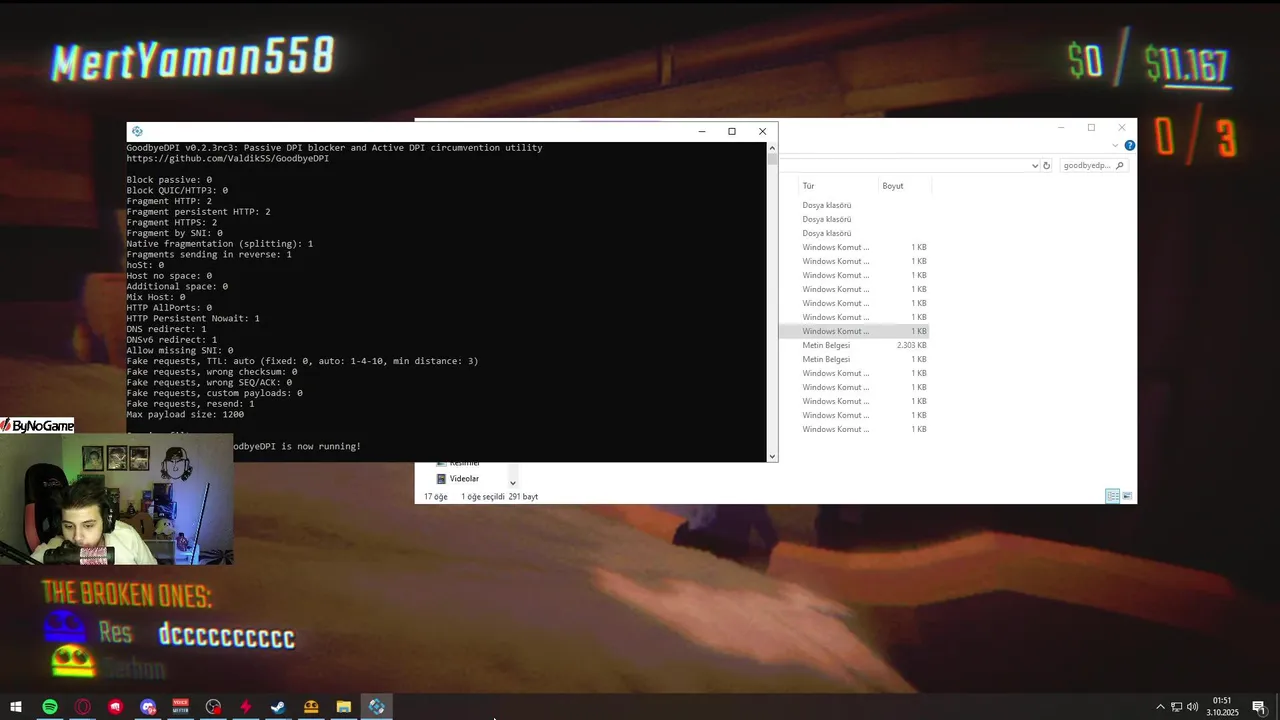Open the Explorer address bar history dropdown
This screenshot has height=720, width=1280.
tap(1035, 166)
